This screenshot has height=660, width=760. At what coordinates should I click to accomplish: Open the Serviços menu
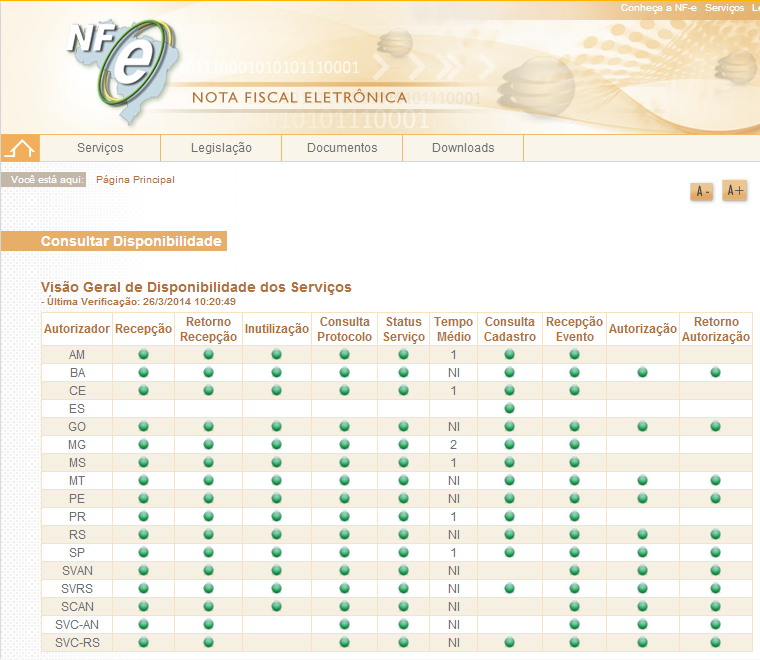[100, 148]
